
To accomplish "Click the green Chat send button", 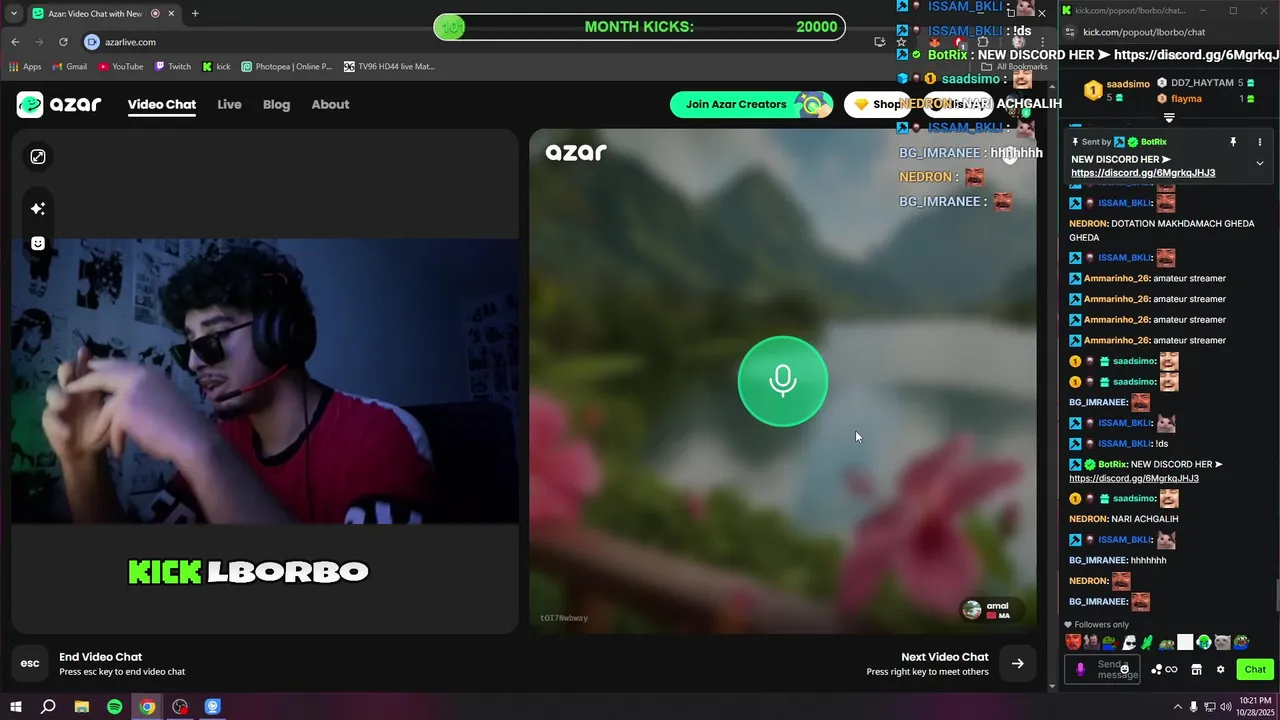I will [1255, 669].
